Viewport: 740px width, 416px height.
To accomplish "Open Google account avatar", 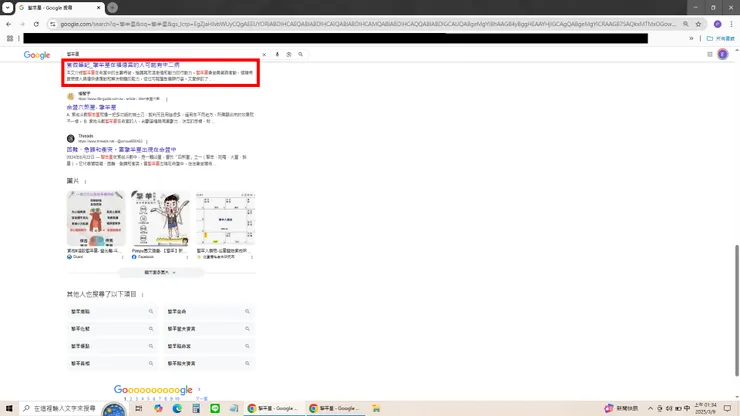I will coord(723,54).
